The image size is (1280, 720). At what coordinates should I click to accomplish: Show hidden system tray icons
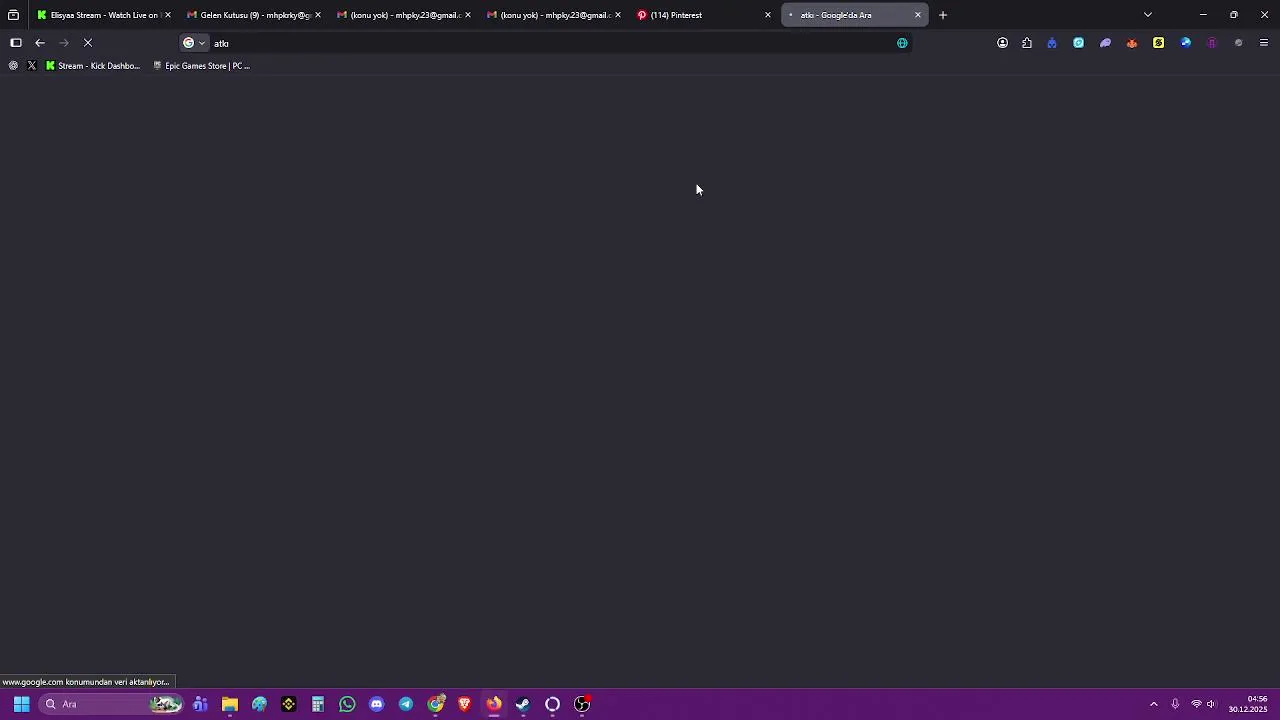(1153, 704)
